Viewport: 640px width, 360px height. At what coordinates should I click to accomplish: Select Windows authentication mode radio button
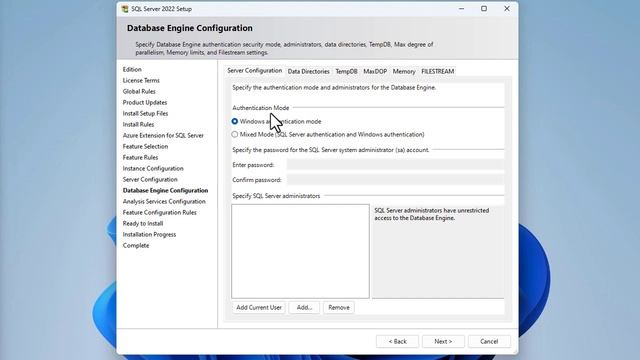pyautogui.click(x=235, y=121)
